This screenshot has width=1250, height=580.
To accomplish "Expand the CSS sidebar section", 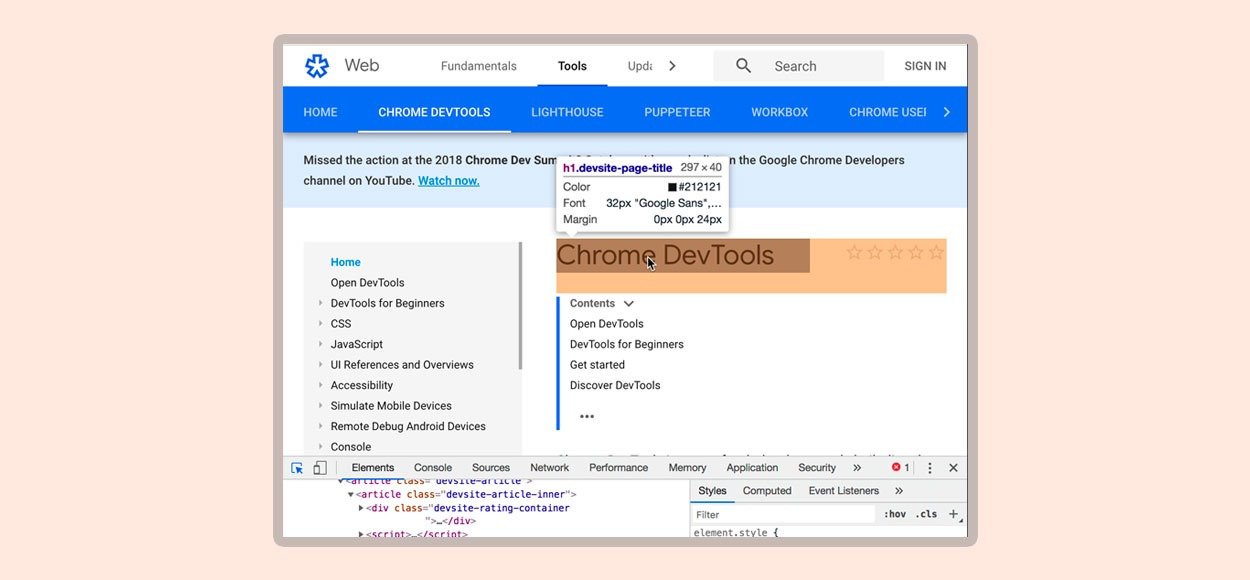I will click(320, 324).
